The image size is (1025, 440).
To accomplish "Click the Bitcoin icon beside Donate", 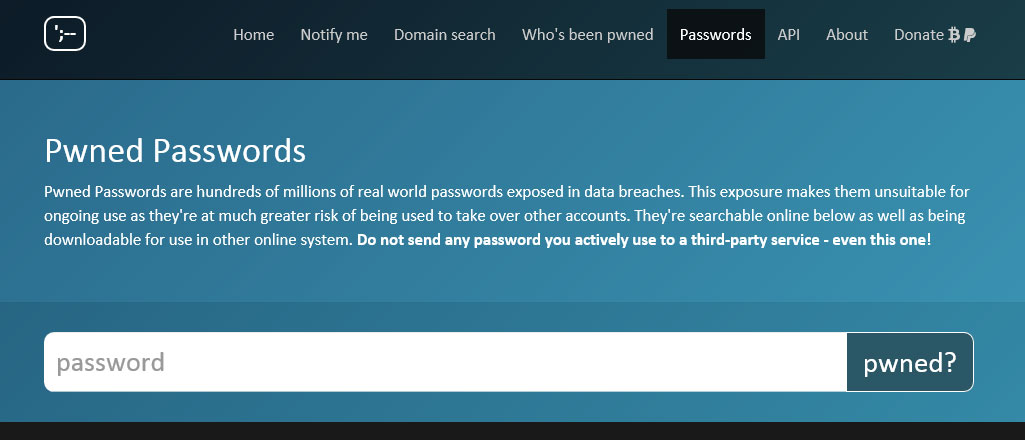I will pyautogui.click(x=954, y=35).
